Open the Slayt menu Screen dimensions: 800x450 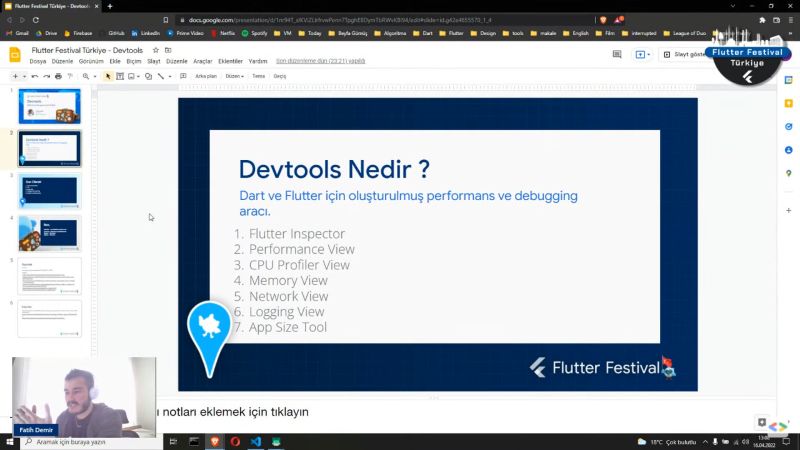[154, 61]
